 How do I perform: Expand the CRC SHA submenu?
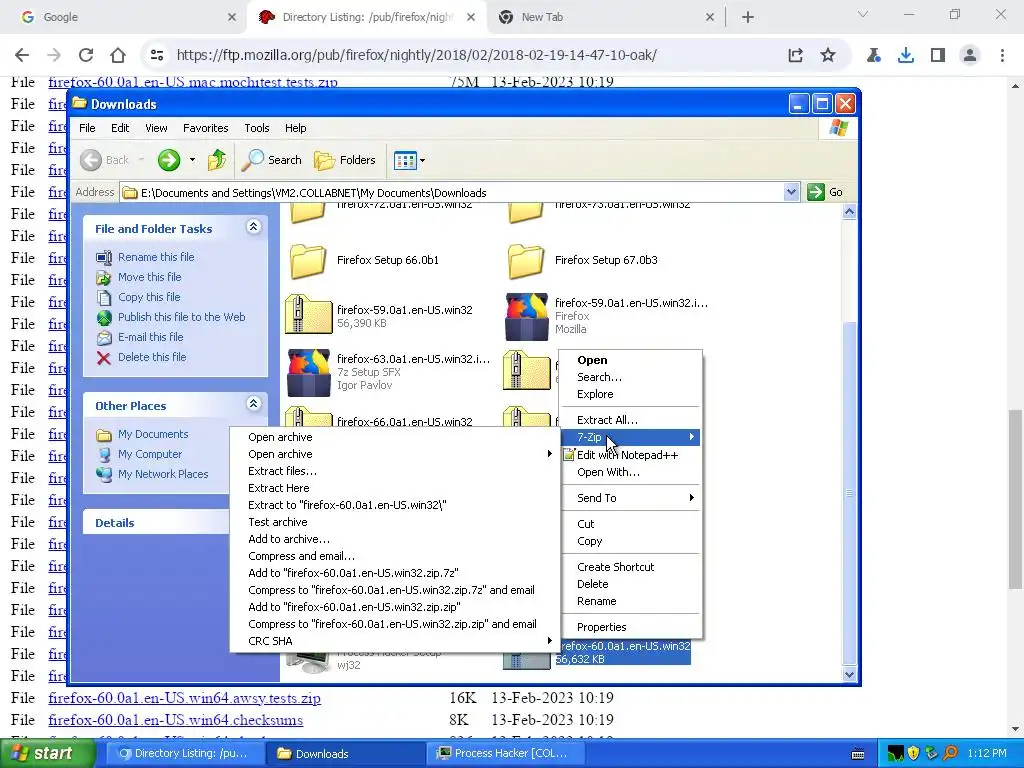point(395,641)
